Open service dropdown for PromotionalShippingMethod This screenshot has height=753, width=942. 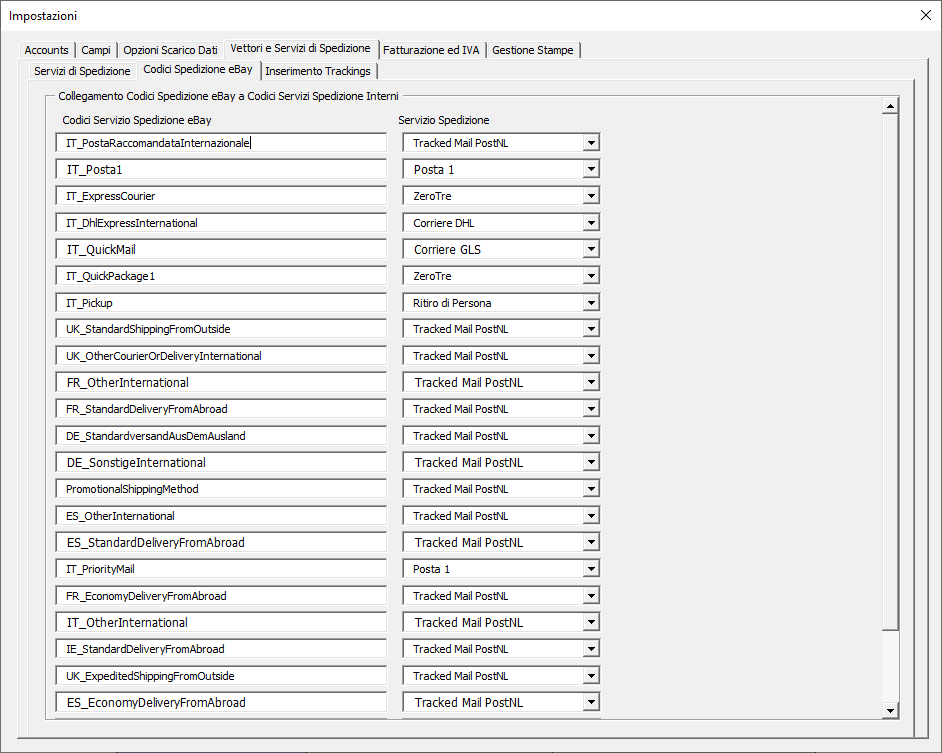[591, 489]
